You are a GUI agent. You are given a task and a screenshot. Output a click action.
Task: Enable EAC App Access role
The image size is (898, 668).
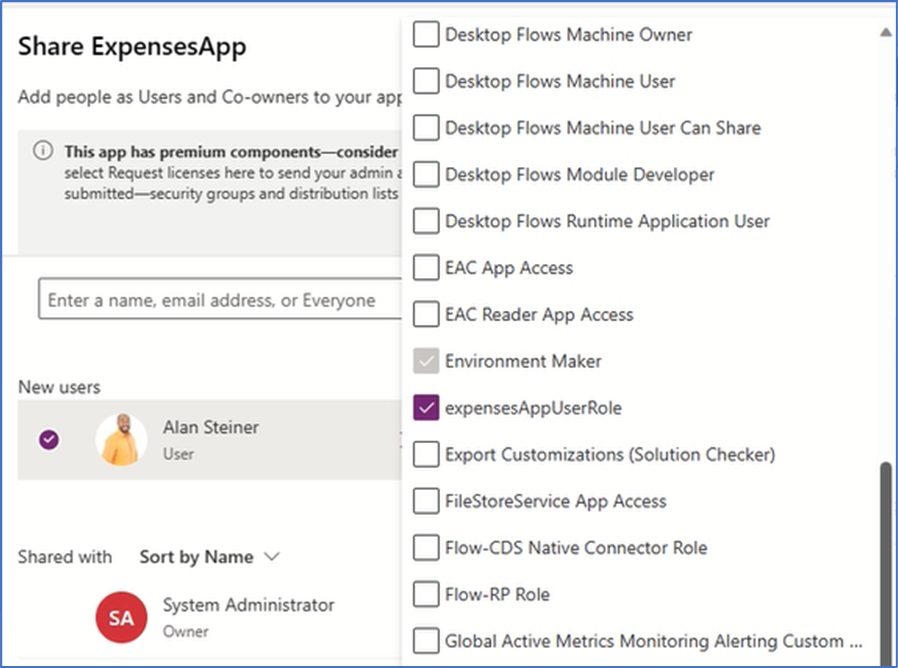426,268
